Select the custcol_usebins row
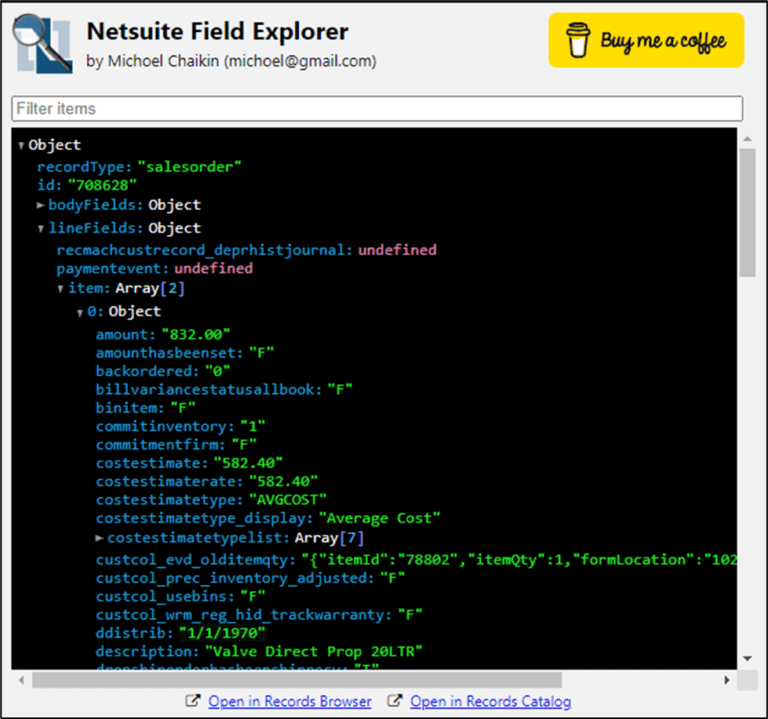This screenshot has width=768, height=719. (x=180, y=597)
